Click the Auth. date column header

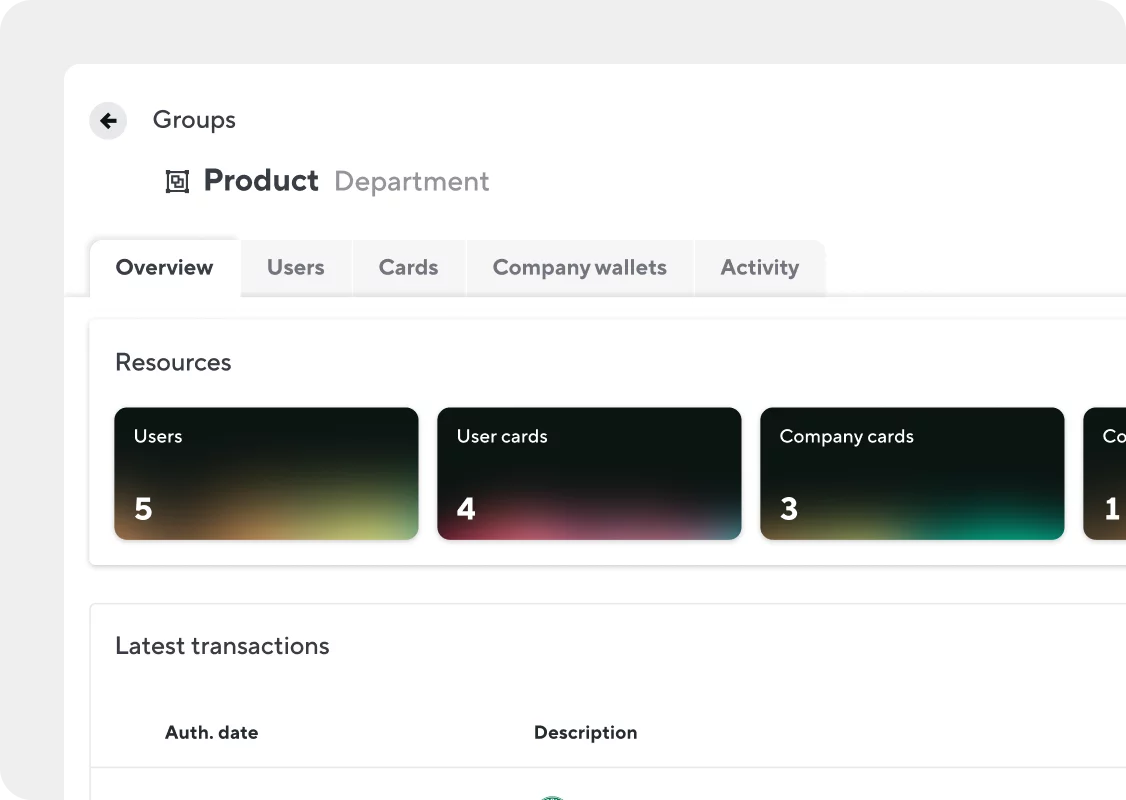point(212,732)
